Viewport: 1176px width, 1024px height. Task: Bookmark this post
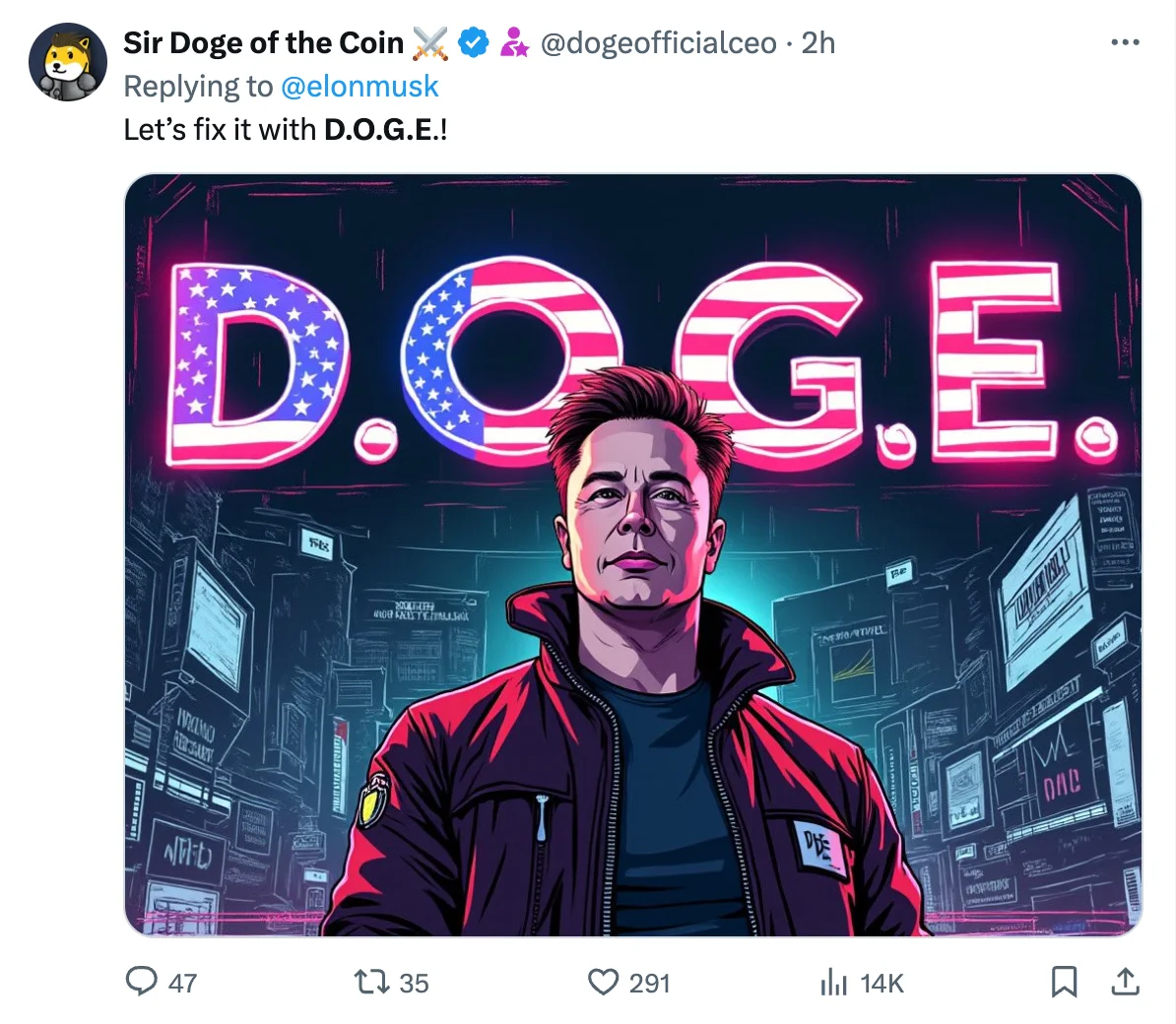coord(1064,982)
